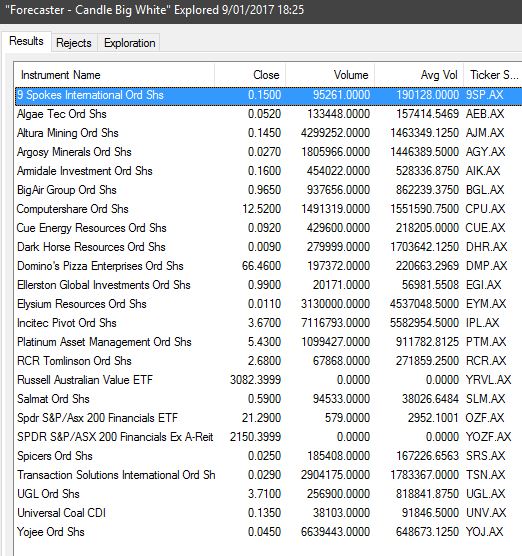Click the ticker AJM.AX cell
Screen dimensions: 522x556
click(485, 133)
